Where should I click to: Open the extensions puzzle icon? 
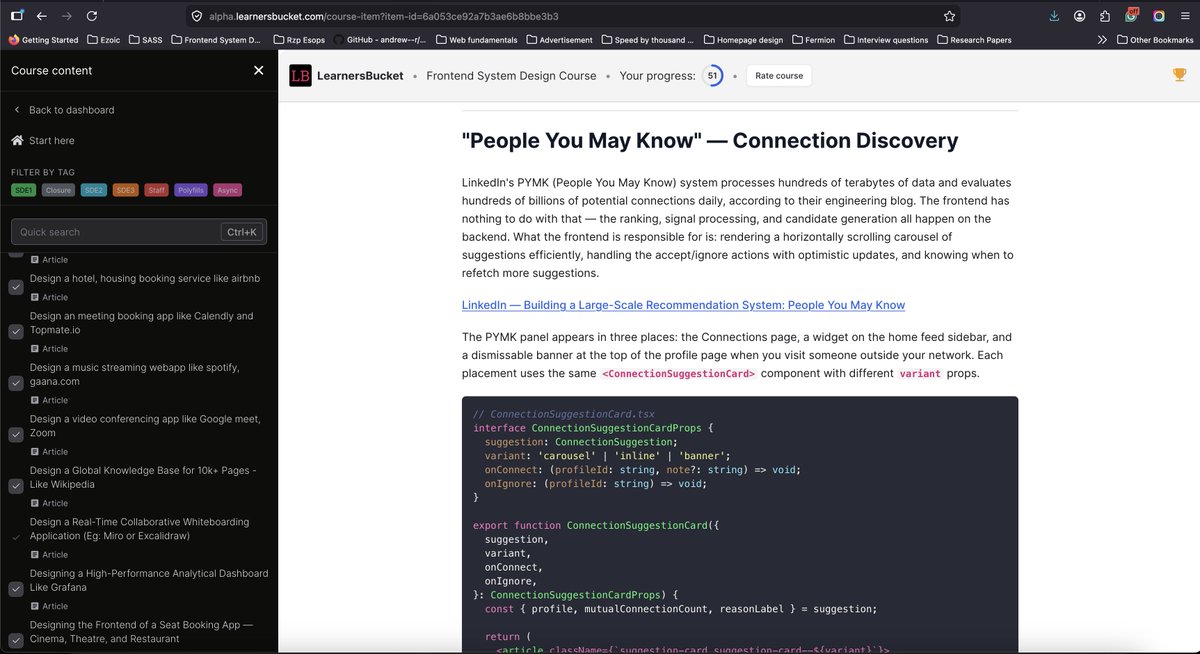point(1105,16)
